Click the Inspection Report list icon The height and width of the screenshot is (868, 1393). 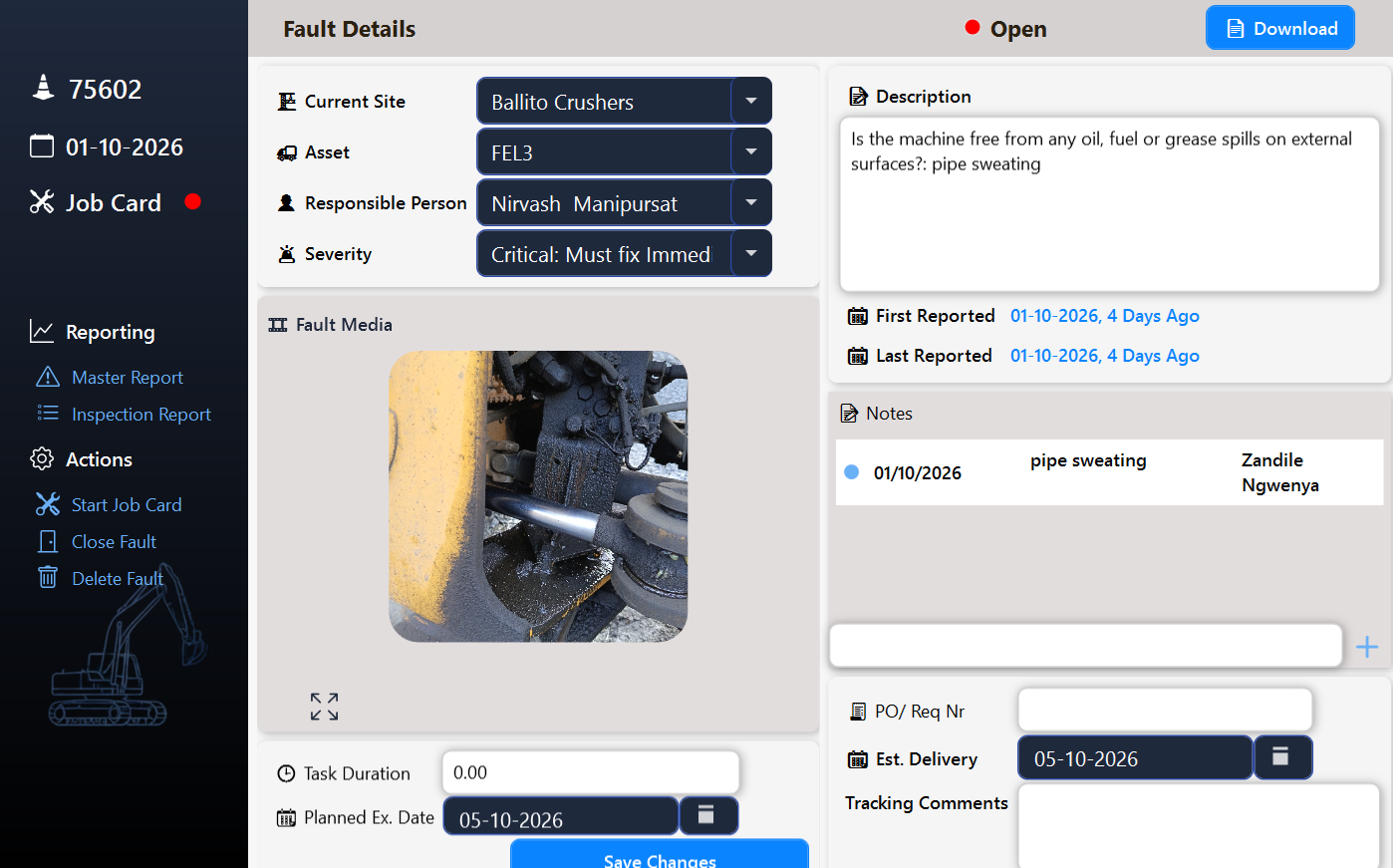[x=48, y=413]
